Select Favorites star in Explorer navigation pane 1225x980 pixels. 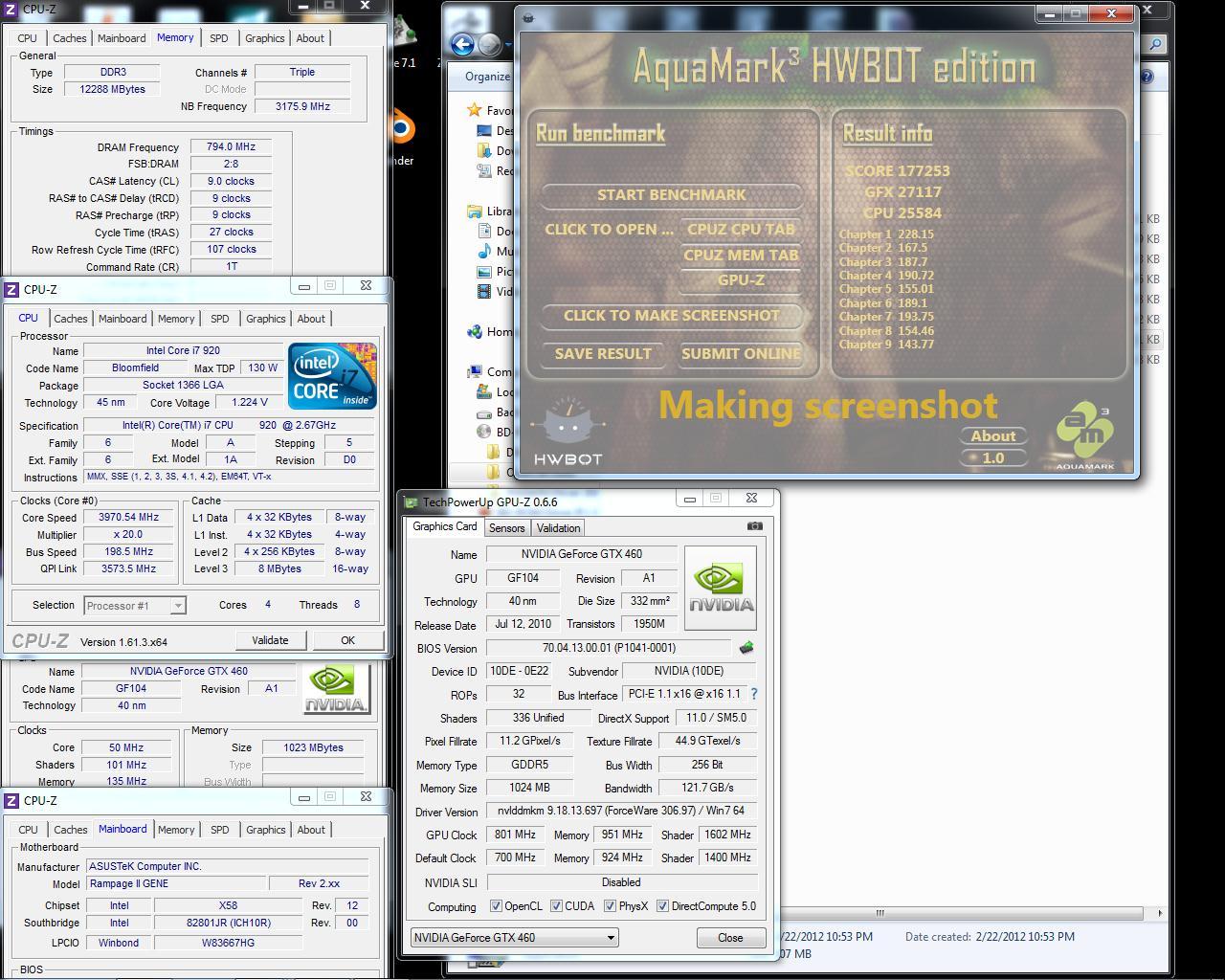click(x=475, y=110)
